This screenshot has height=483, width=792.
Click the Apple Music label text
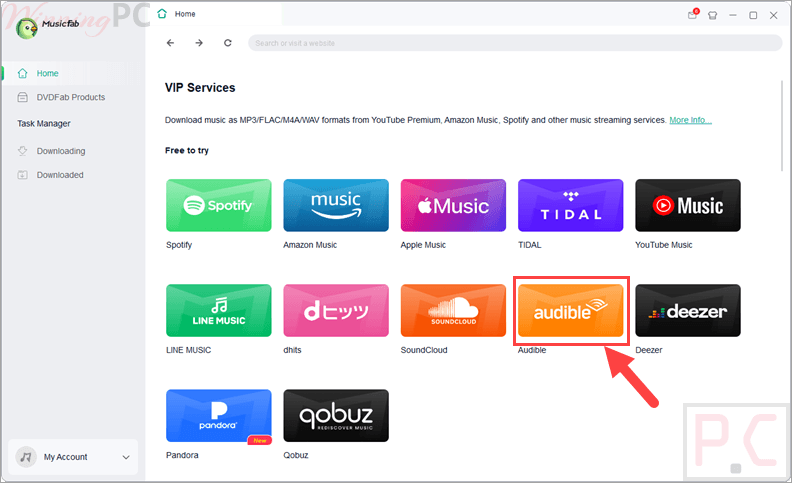coord(423,245)
